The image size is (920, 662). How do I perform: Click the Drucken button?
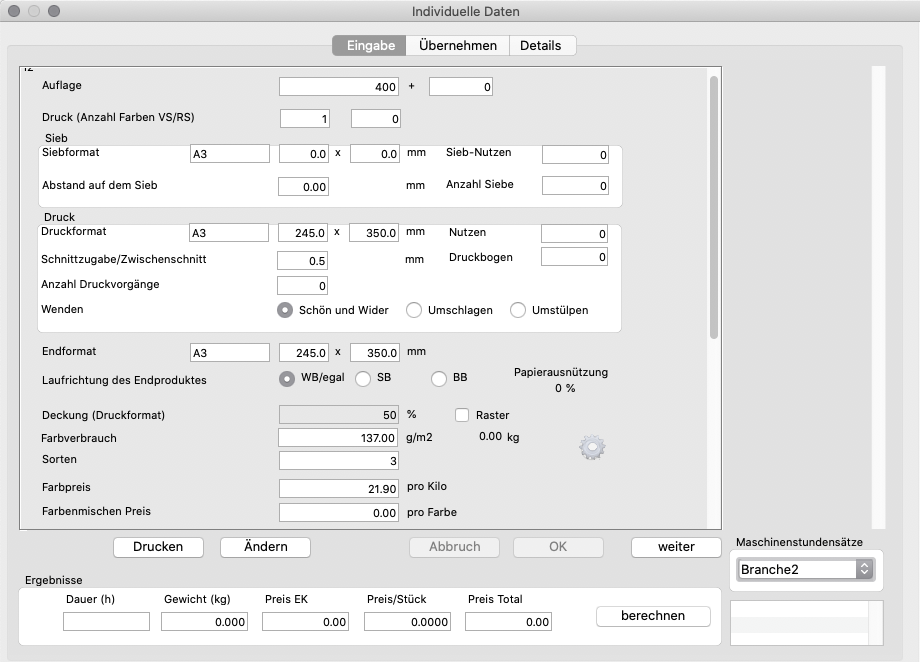pyautogui.click(x=157, y=547)
